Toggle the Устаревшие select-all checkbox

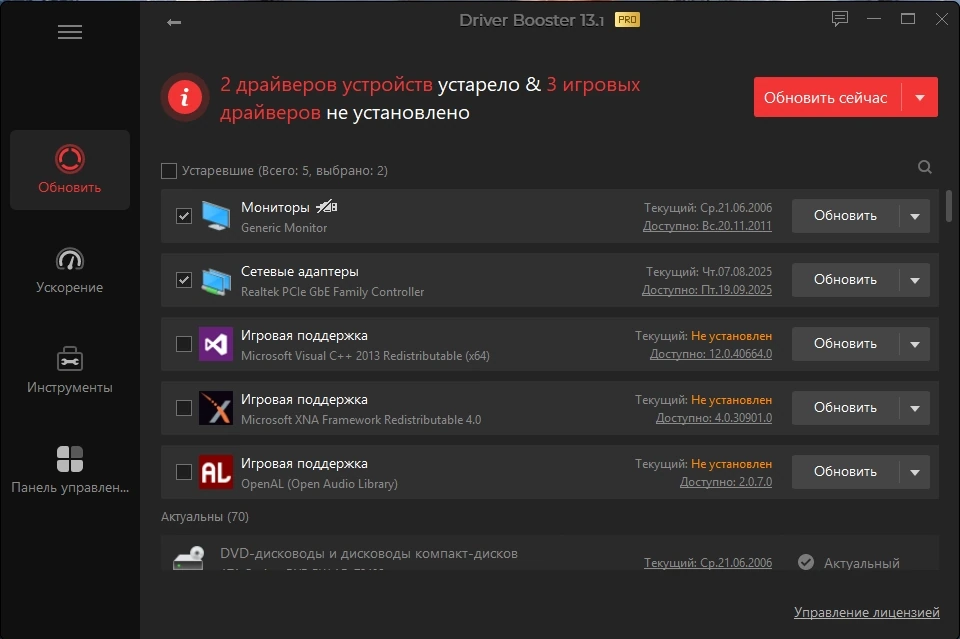[x=168, y=171]
